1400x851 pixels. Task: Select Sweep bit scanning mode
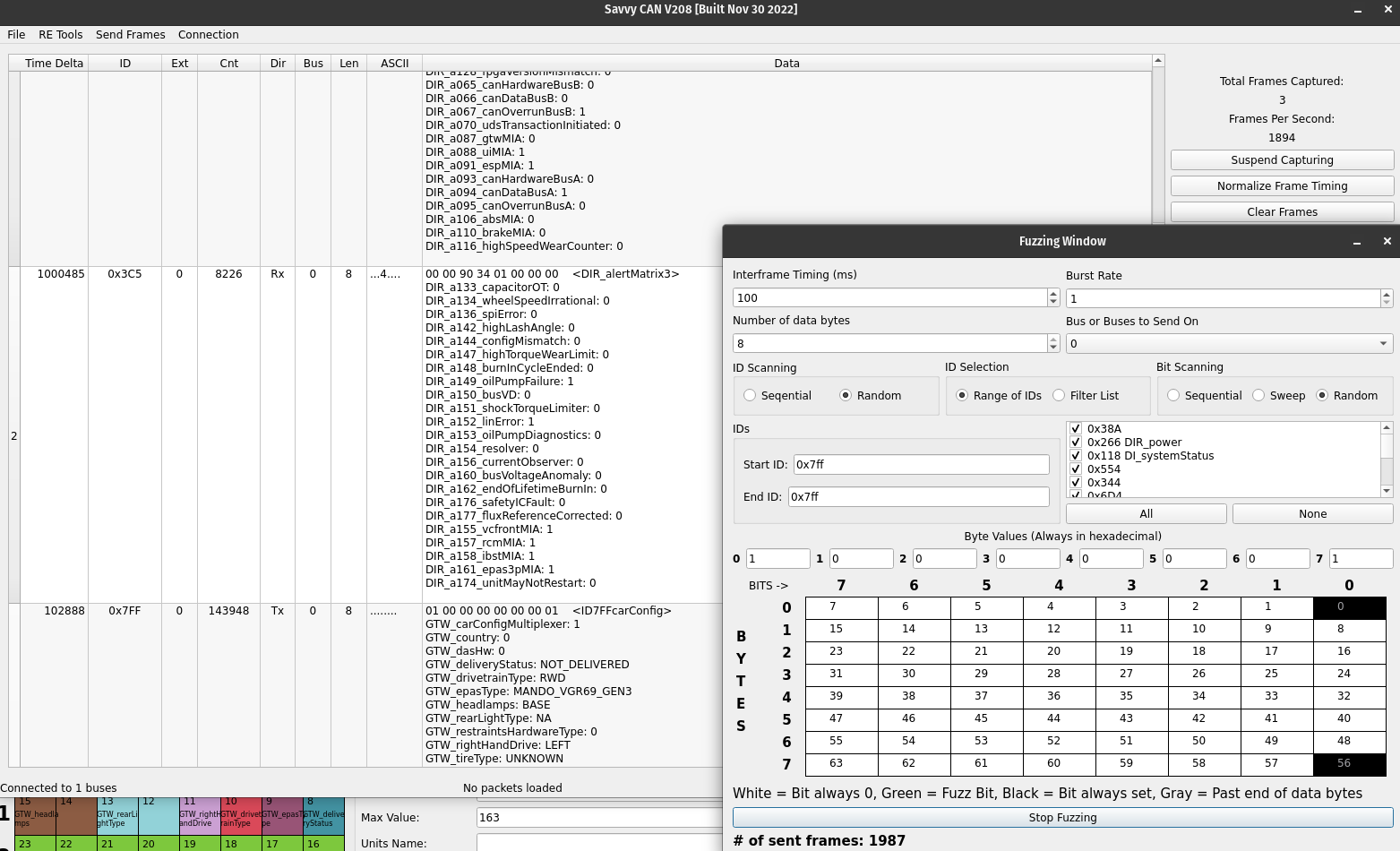coord(1259,396)
